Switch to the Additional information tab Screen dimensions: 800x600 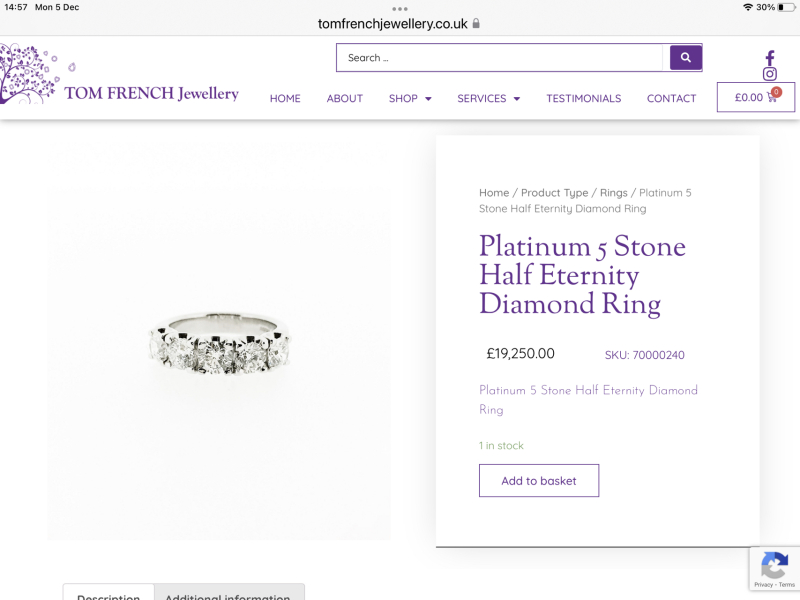228,594
